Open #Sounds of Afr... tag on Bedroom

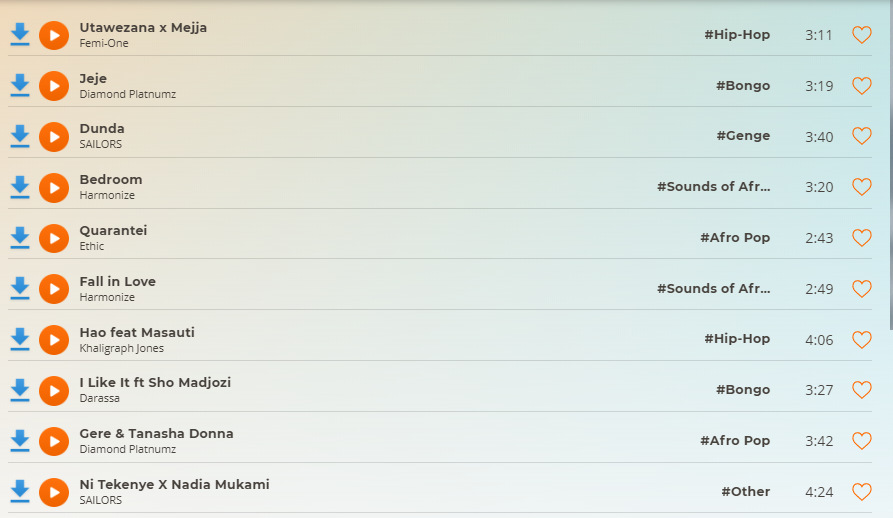coord(713,187)
